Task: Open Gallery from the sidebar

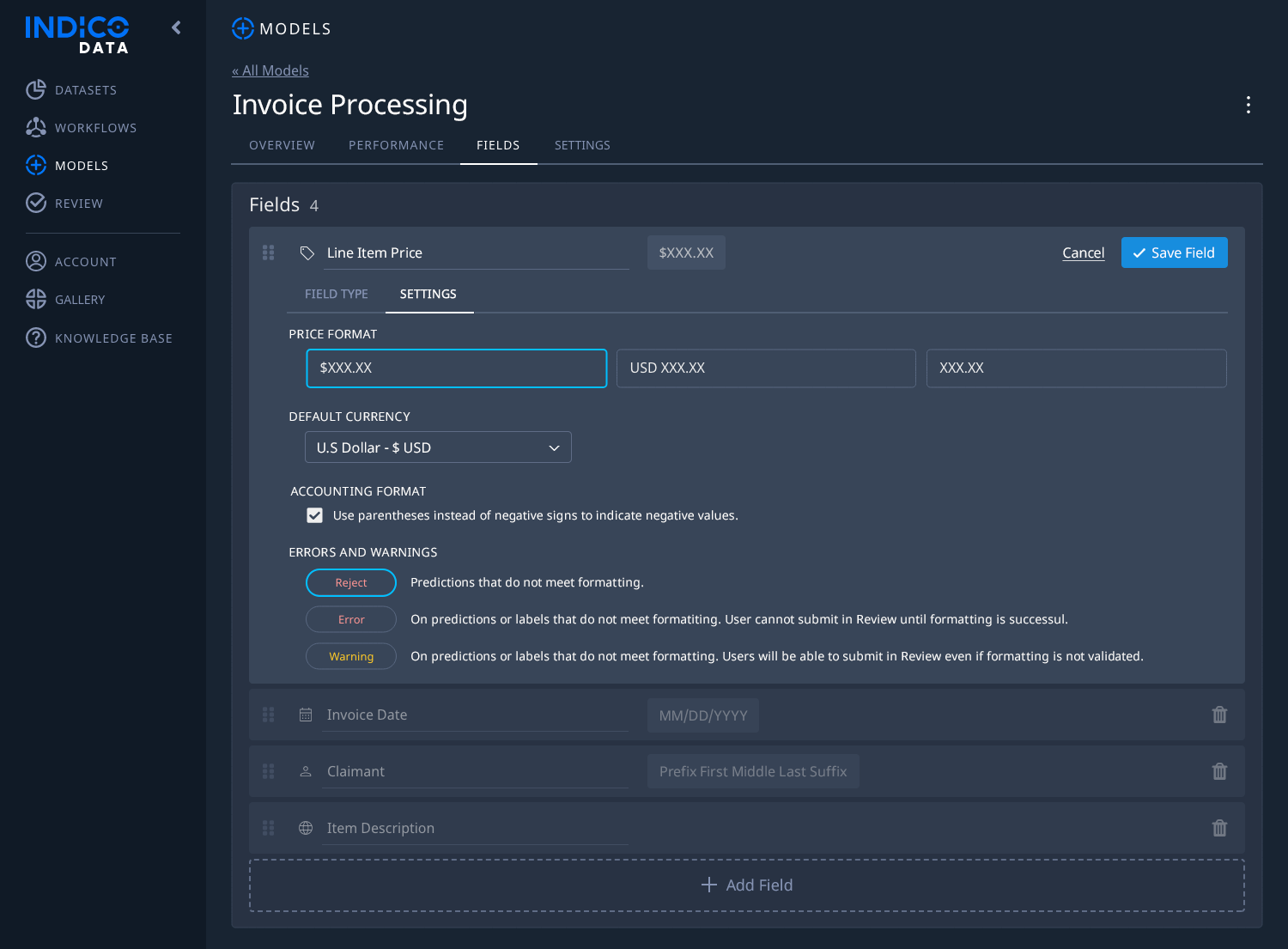Action: [x=65, y=300]
